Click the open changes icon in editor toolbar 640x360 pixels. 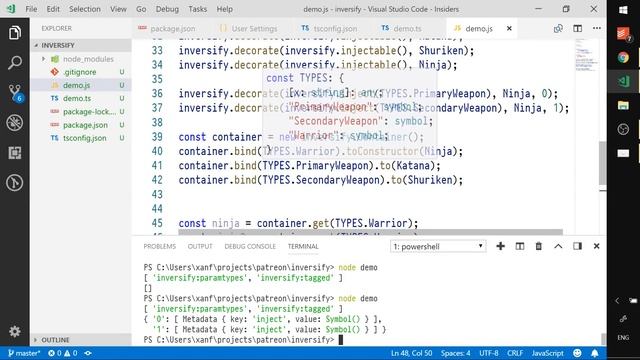(558, 29)
